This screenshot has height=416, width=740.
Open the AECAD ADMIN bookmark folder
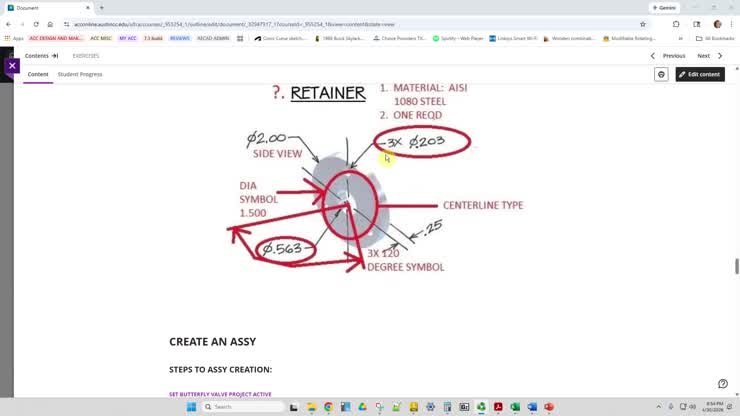[213, 38]
